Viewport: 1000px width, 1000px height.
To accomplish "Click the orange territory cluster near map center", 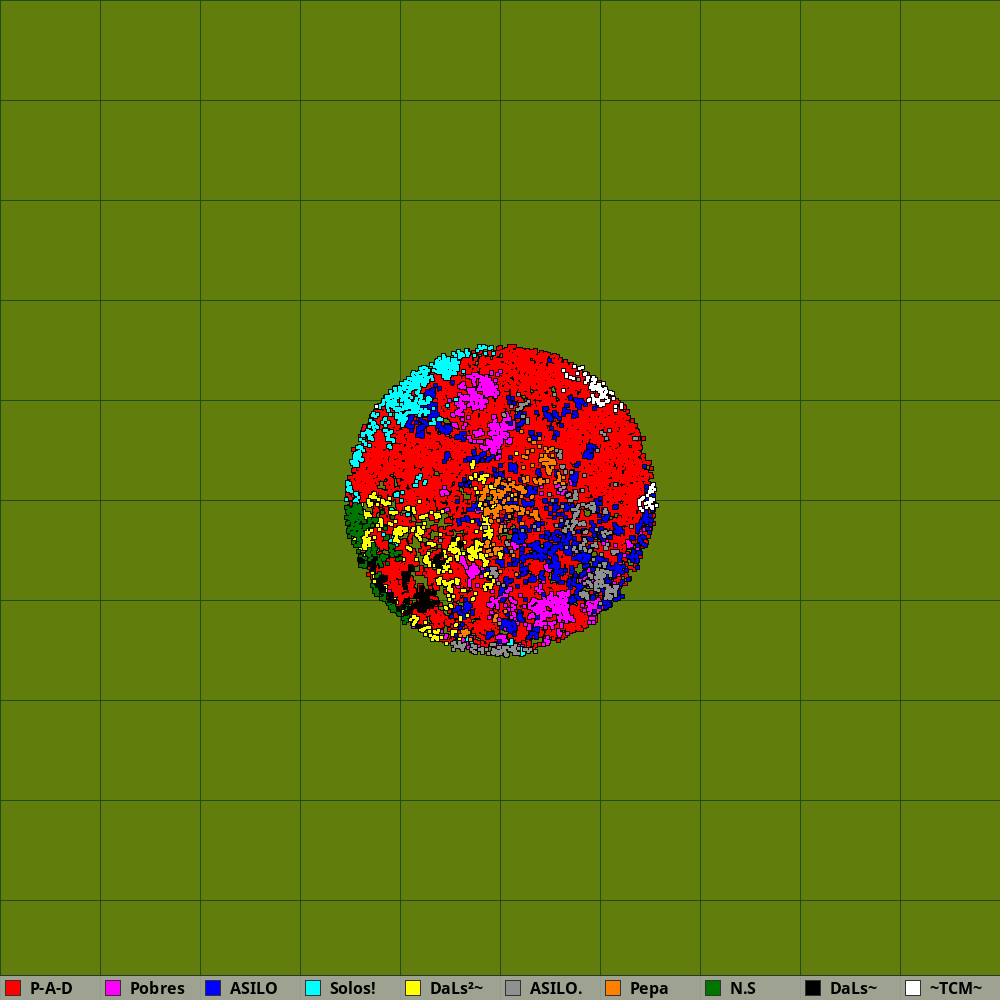I will pos(504,496).
